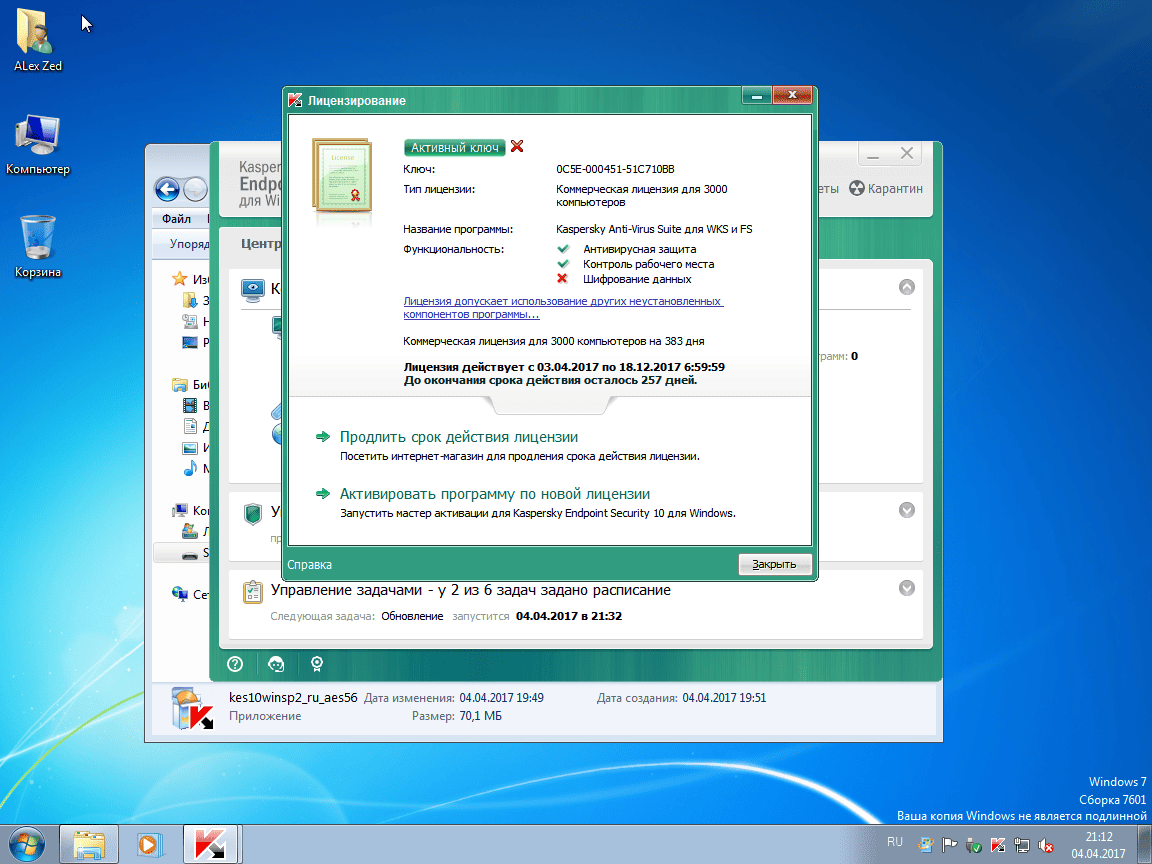Click the muted volume tray icon
1152x864 pixels.
1045,845
